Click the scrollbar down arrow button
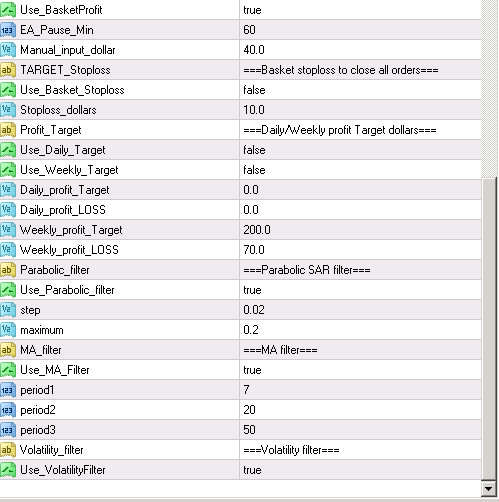The height and width of the screenshot is (502, 499). pyautogui.click(x=489, y=489)
